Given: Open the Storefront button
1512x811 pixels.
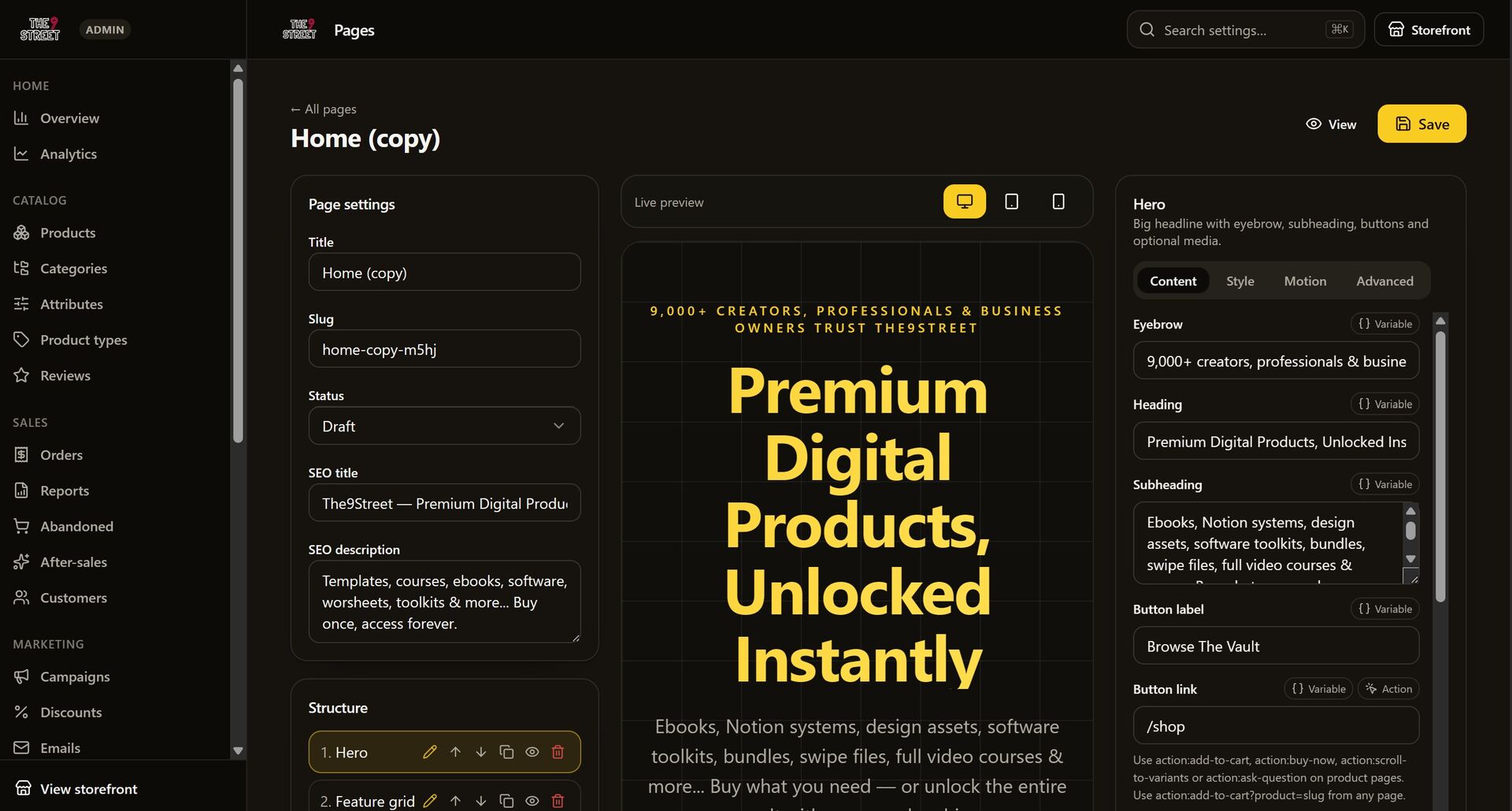Looking at the screenshot, I should coord(1429,30).
